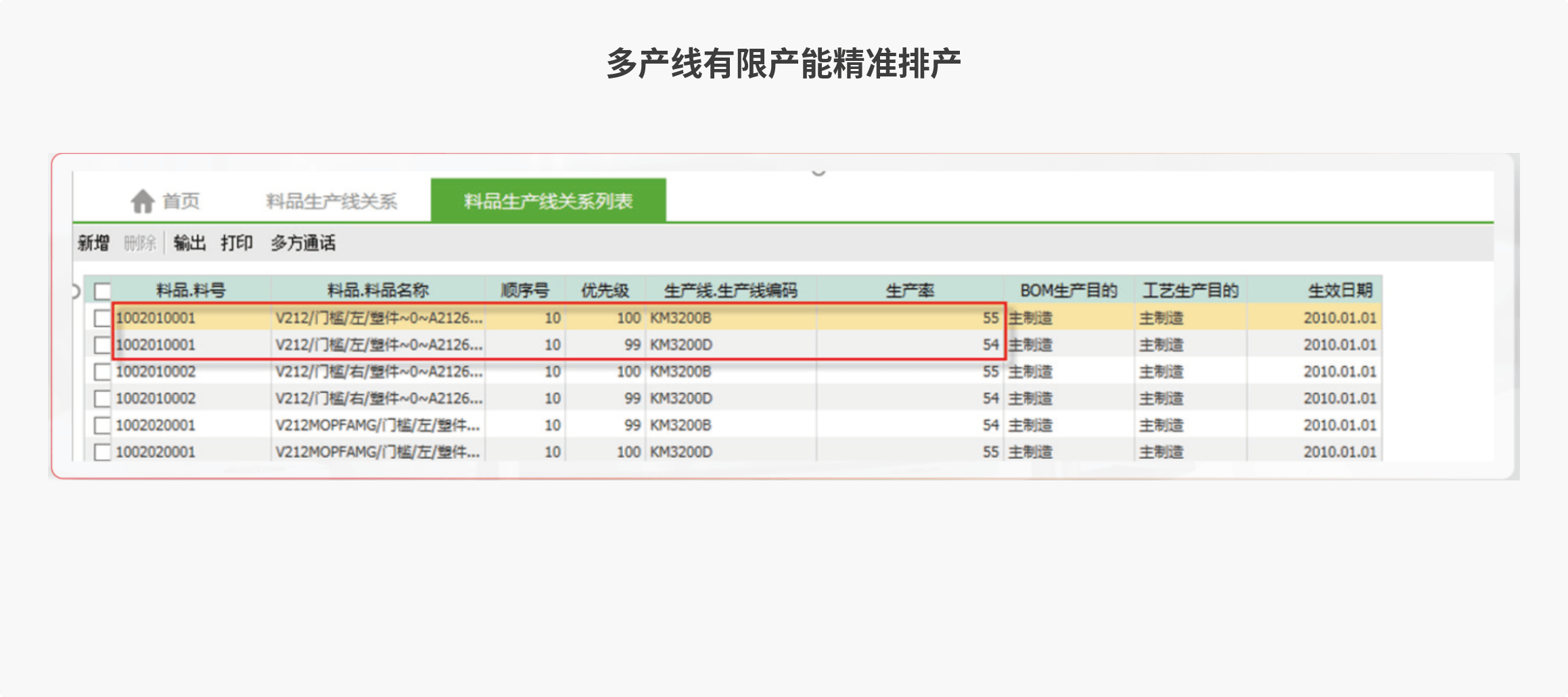Click the 删除 toolbar button
Viewport: 1568px width, 697px height.
pyautogui.click(x=140, y=243)
